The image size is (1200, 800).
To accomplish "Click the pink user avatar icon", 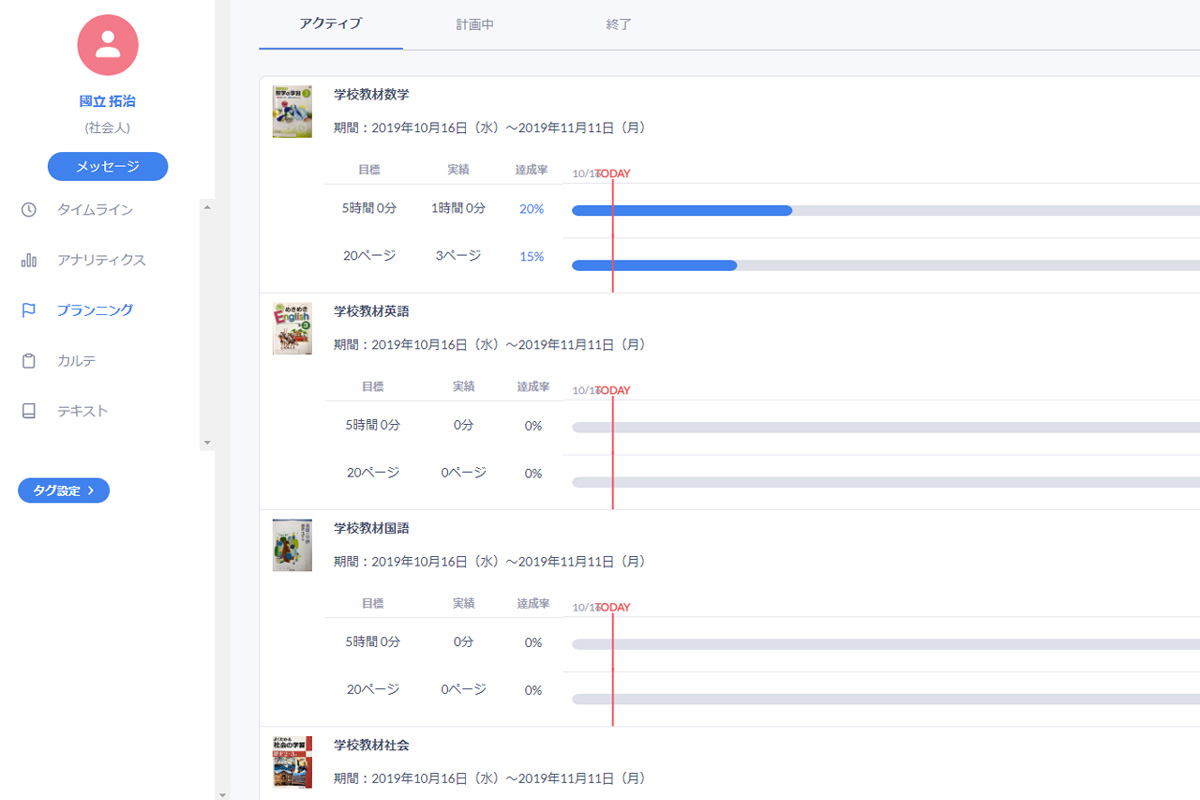I will coord(108,45).
